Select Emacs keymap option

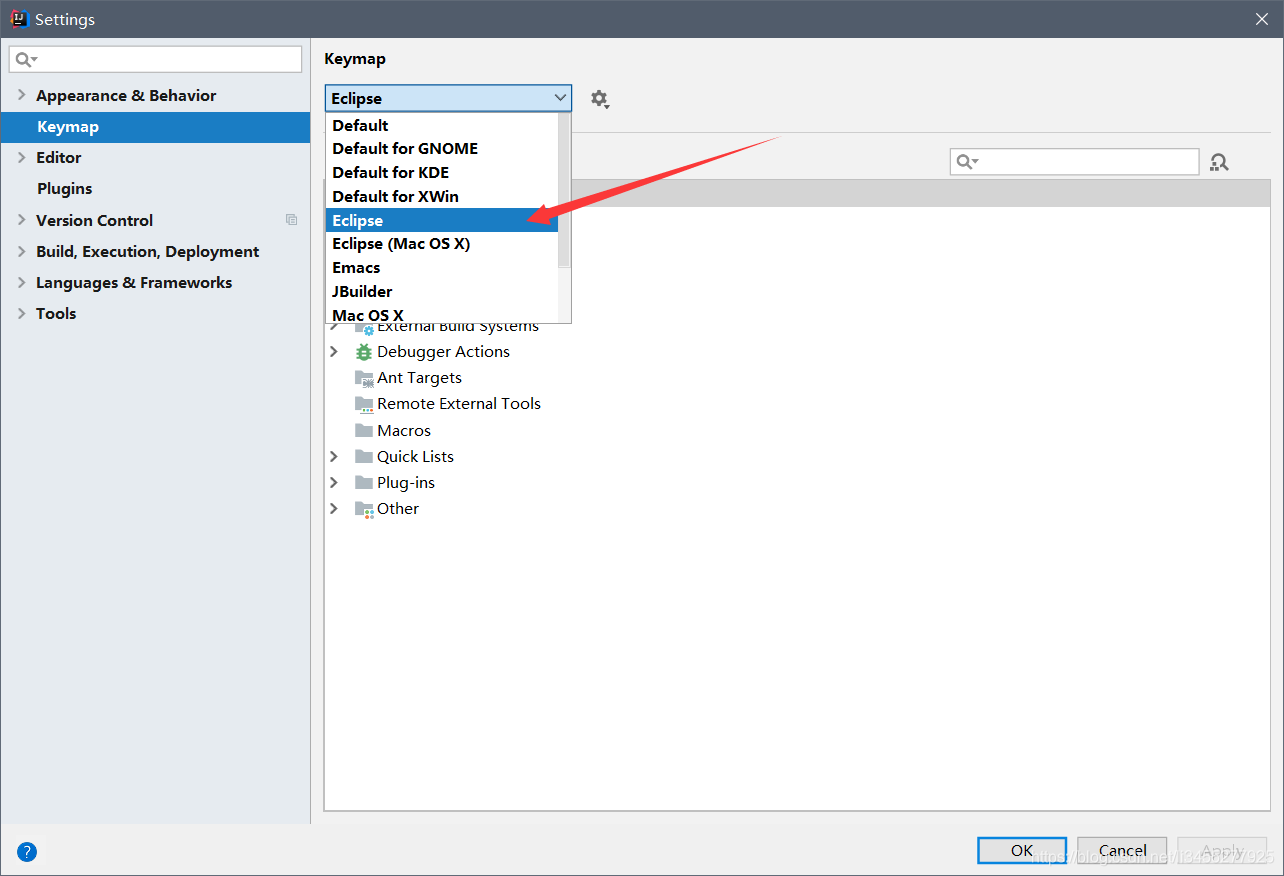(x=442, y=267)
